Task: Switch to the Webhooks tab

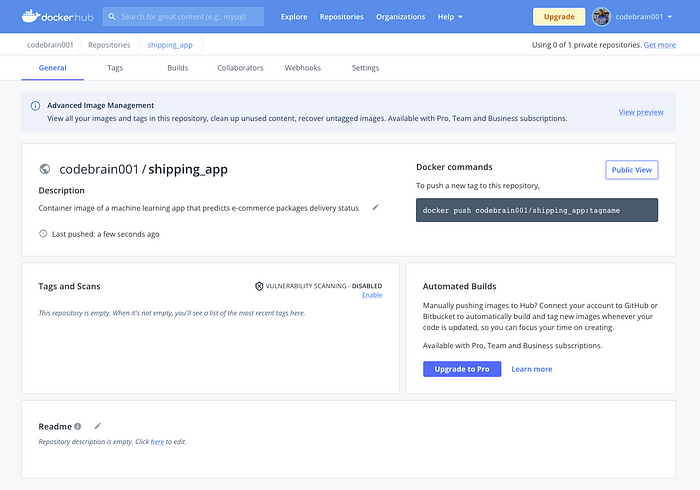Action: click(x=303, y=68)
